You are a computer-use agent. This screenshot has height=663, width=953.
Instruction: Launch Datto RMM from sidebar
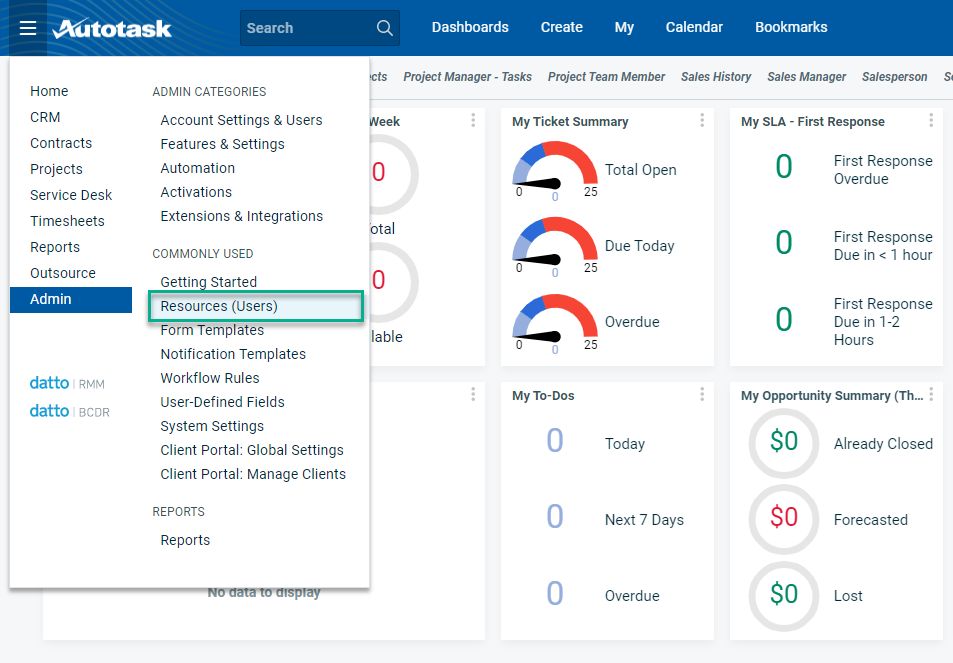(67, 383)
